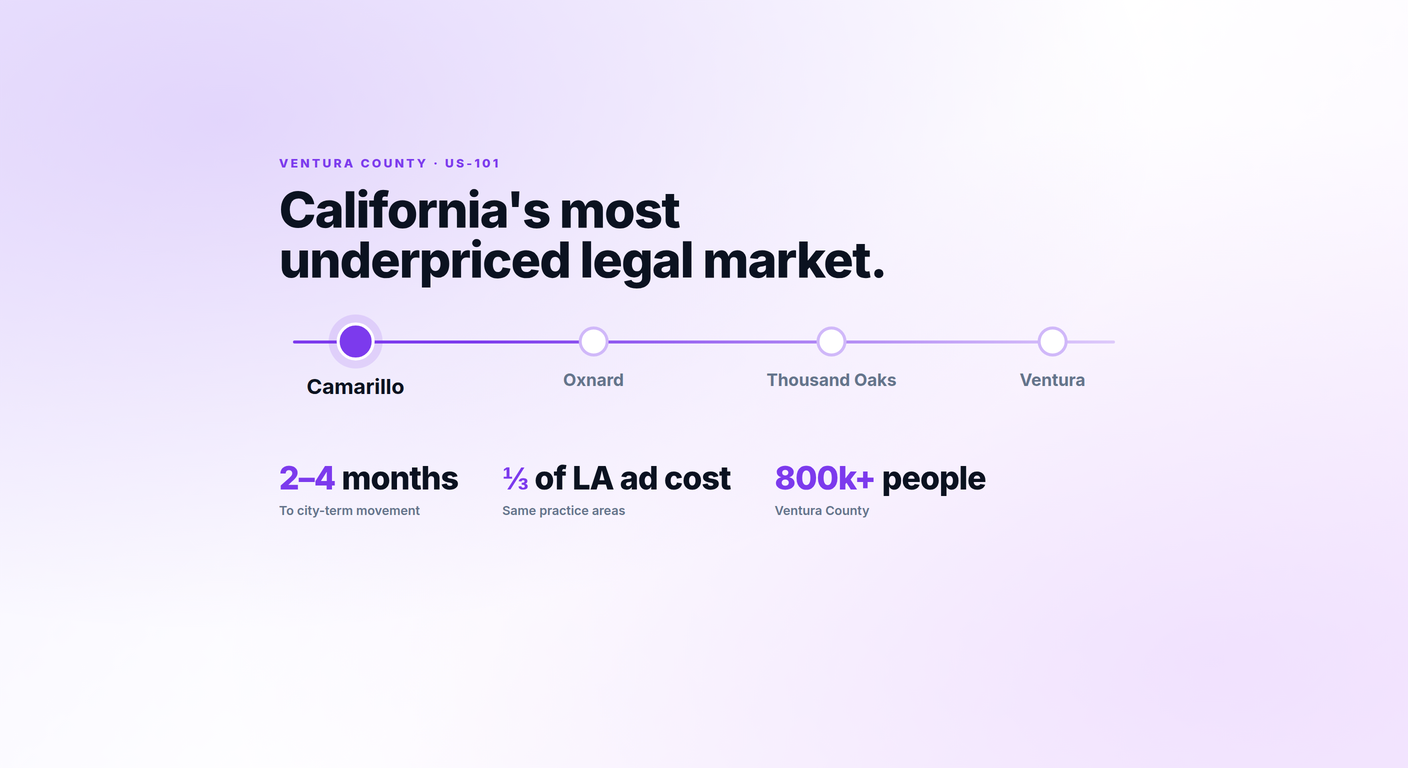Click the "Ventura County" caption under 800k+
This screenshot has width=1408, height=768.
822,511
